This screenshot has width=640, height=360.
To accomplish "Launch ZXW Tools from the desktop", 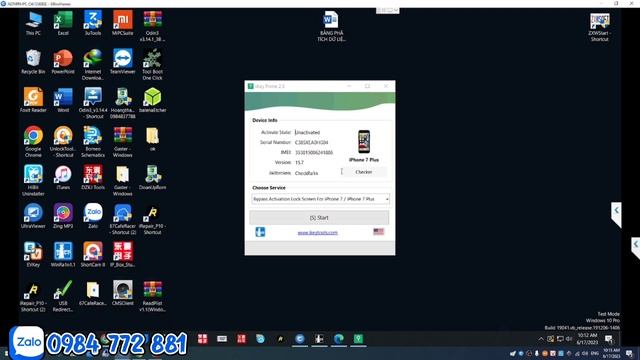I will tap(93, 177).
